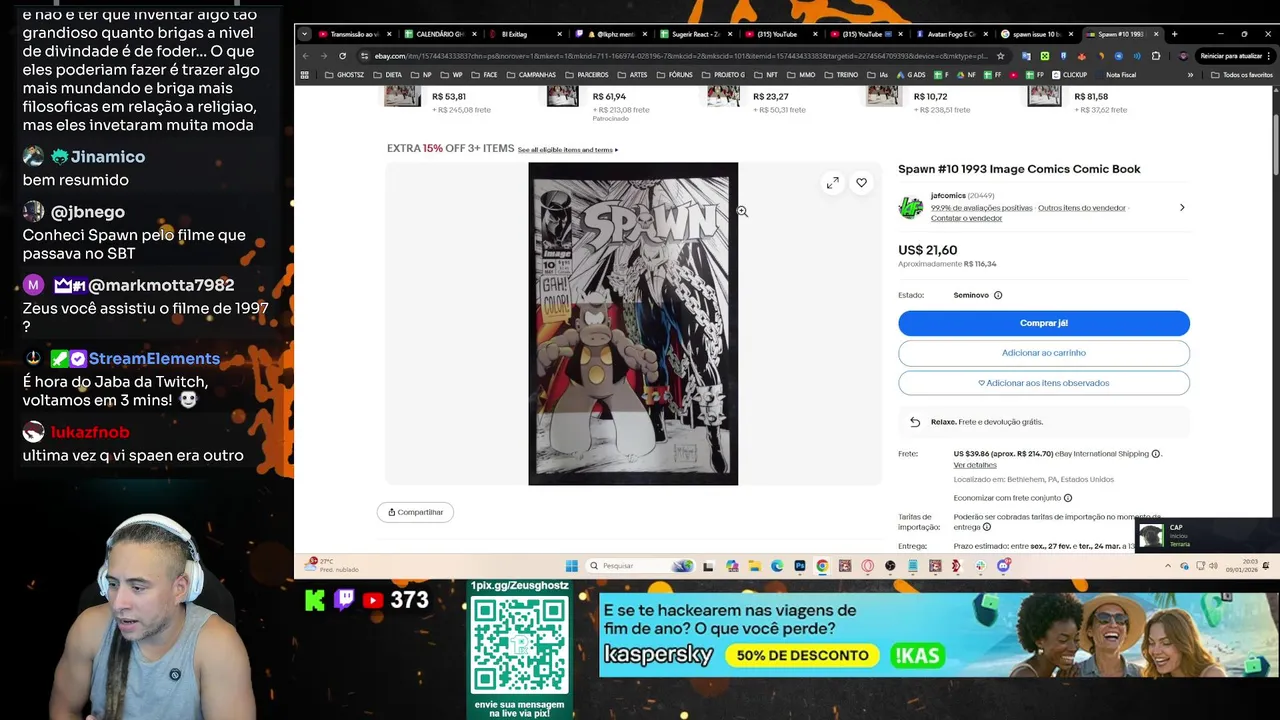
Task: Show more bookmarks with double chevron
Action: [1190, 75]
